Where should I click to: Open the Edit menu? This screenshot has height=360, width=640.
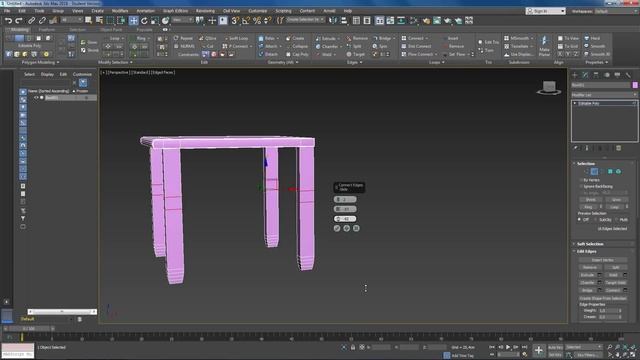pos(22,11)
